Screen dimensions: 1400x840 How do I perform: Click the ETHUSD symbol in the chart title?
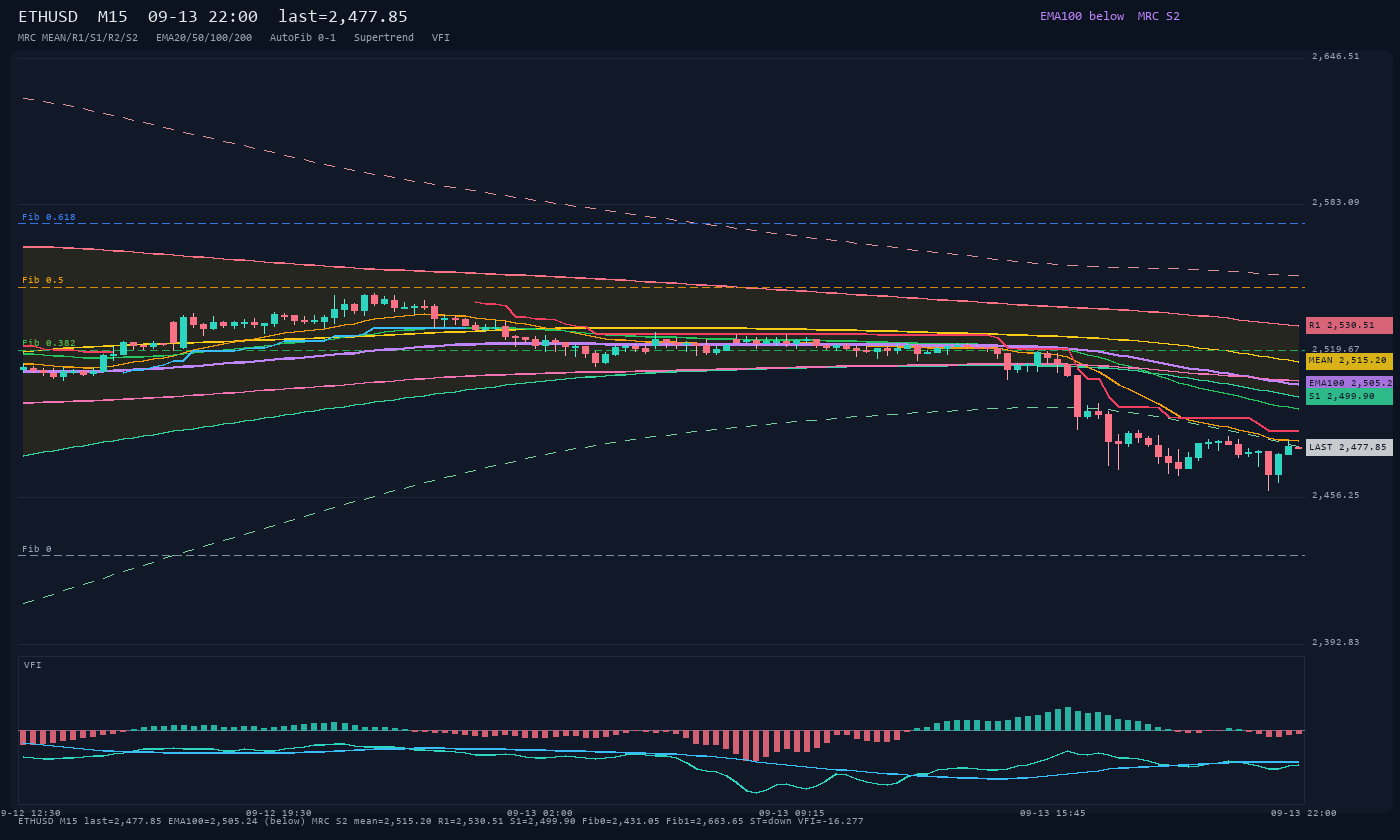click(x=48, y=17)
